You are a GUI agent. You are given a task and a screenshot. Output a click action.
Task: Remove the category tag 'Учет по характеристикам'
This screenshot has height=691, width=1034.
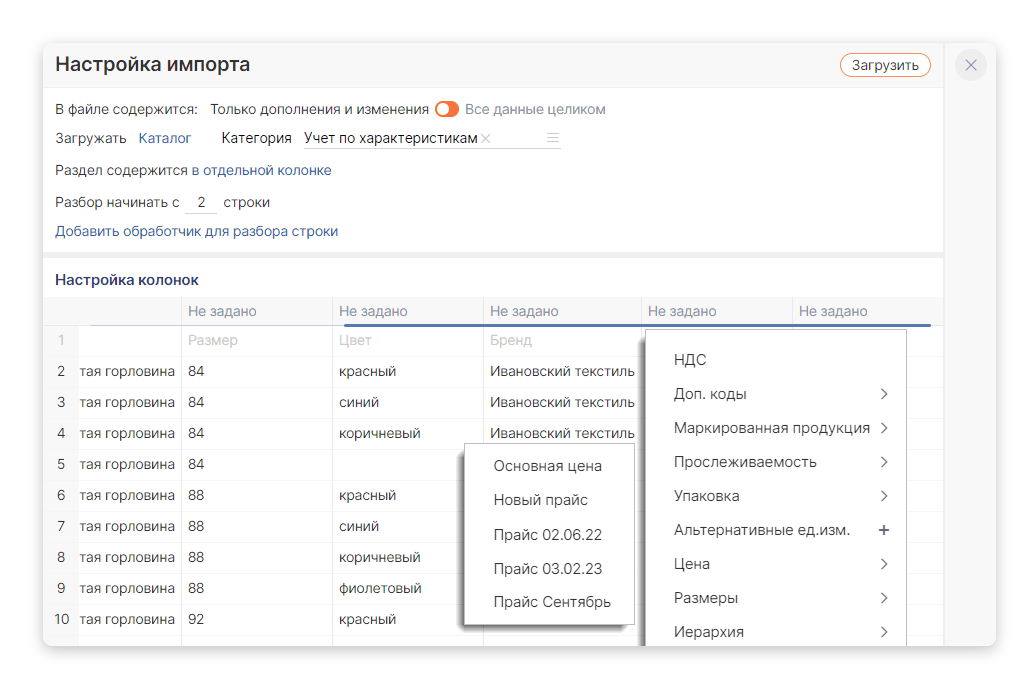tap(486, 139)
